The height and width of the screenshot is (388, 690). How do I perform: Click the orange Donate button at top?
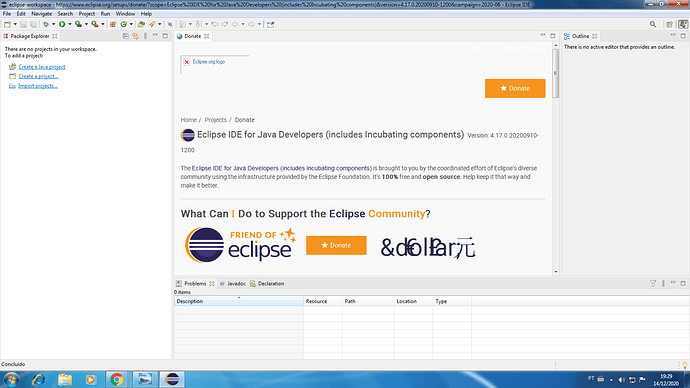515,88
